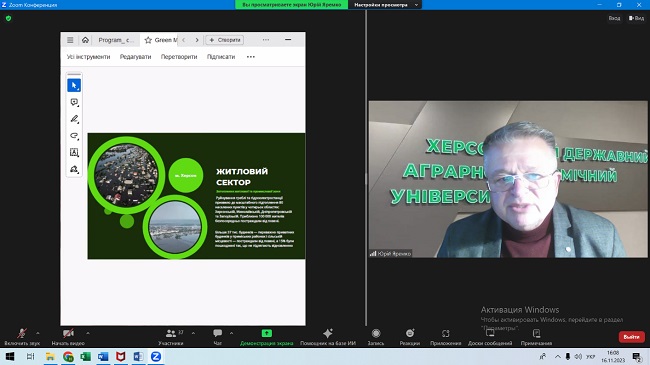The height and width of the screenshot is (365, 650).
Task: Open Доски сообщений whiteboards
Action: (x=490, y=336)
